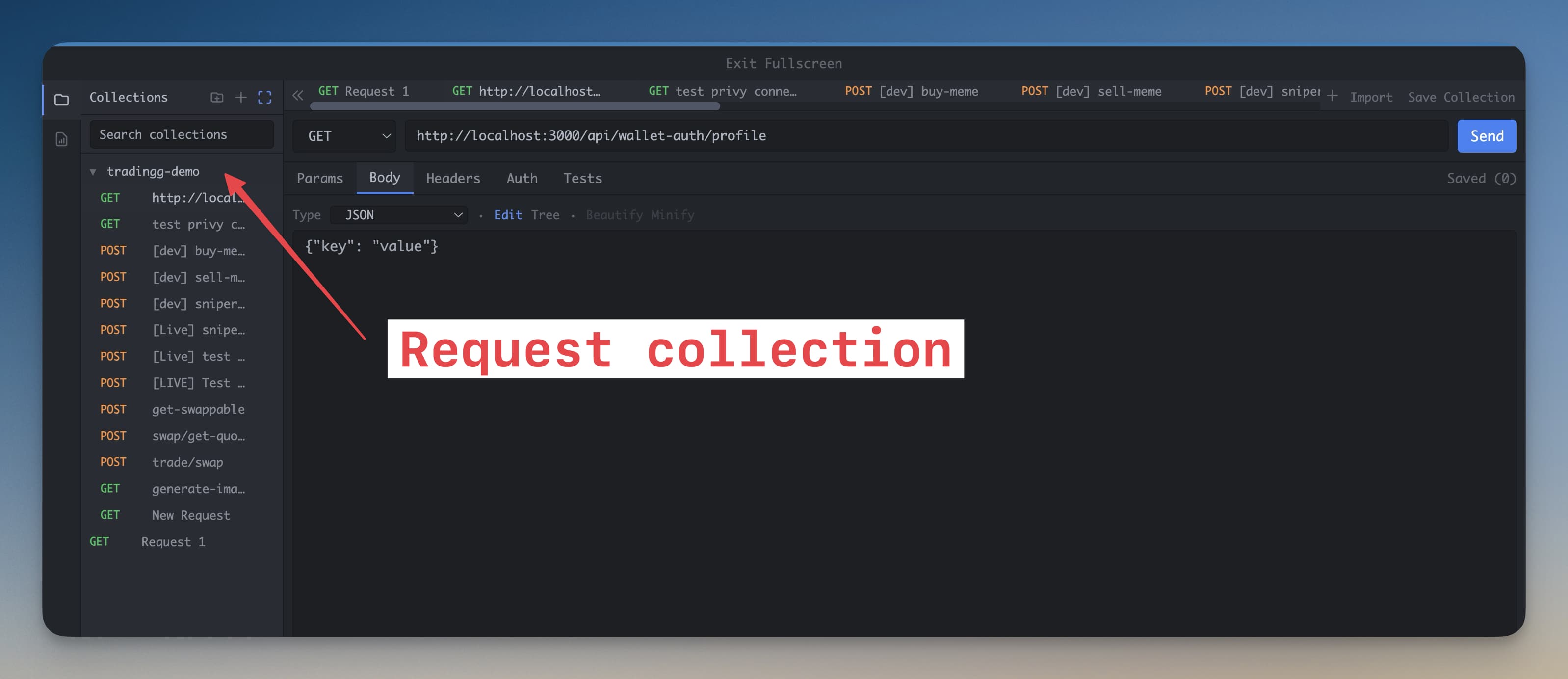This screenshot has width=1568, height=679.
Task: Click Save Collection
Action: pyautogui.click(x=1461, y=97)
